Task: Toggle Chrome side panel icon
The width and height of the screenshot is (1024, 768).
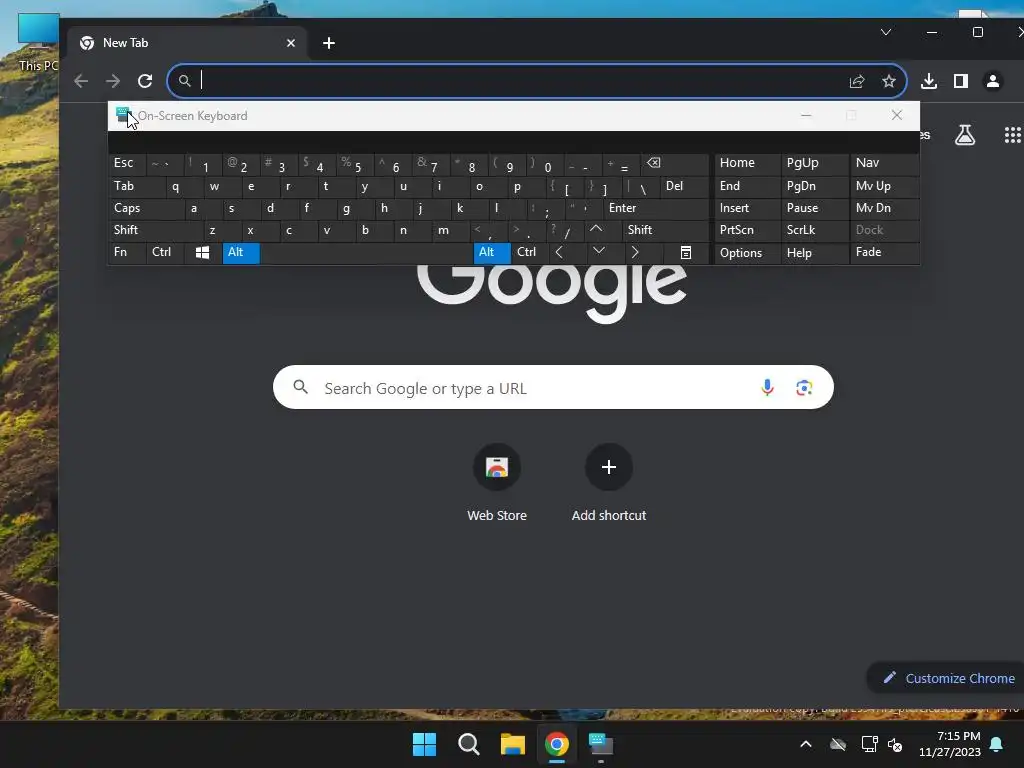Action: (961, 81)
